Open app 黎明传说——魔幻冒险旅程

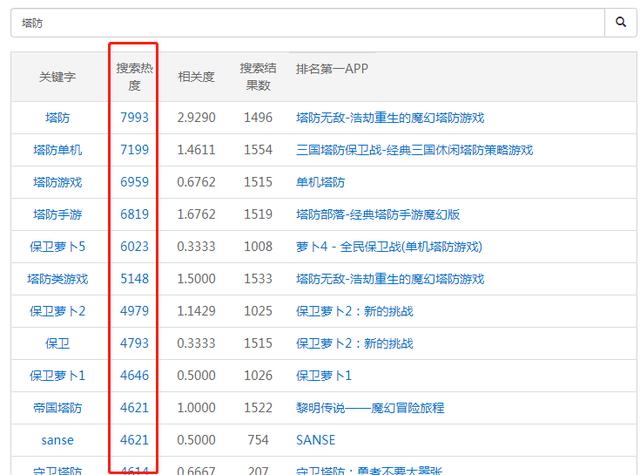[370, 408]
